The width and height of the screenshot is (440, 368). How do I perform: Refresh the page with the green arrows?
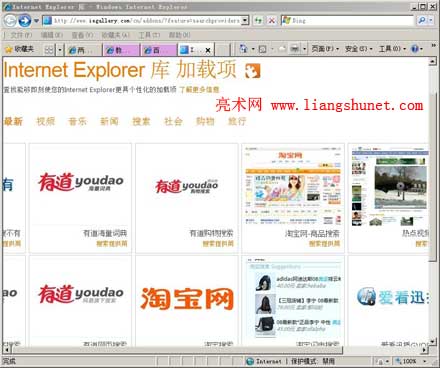tap(258, 21)
